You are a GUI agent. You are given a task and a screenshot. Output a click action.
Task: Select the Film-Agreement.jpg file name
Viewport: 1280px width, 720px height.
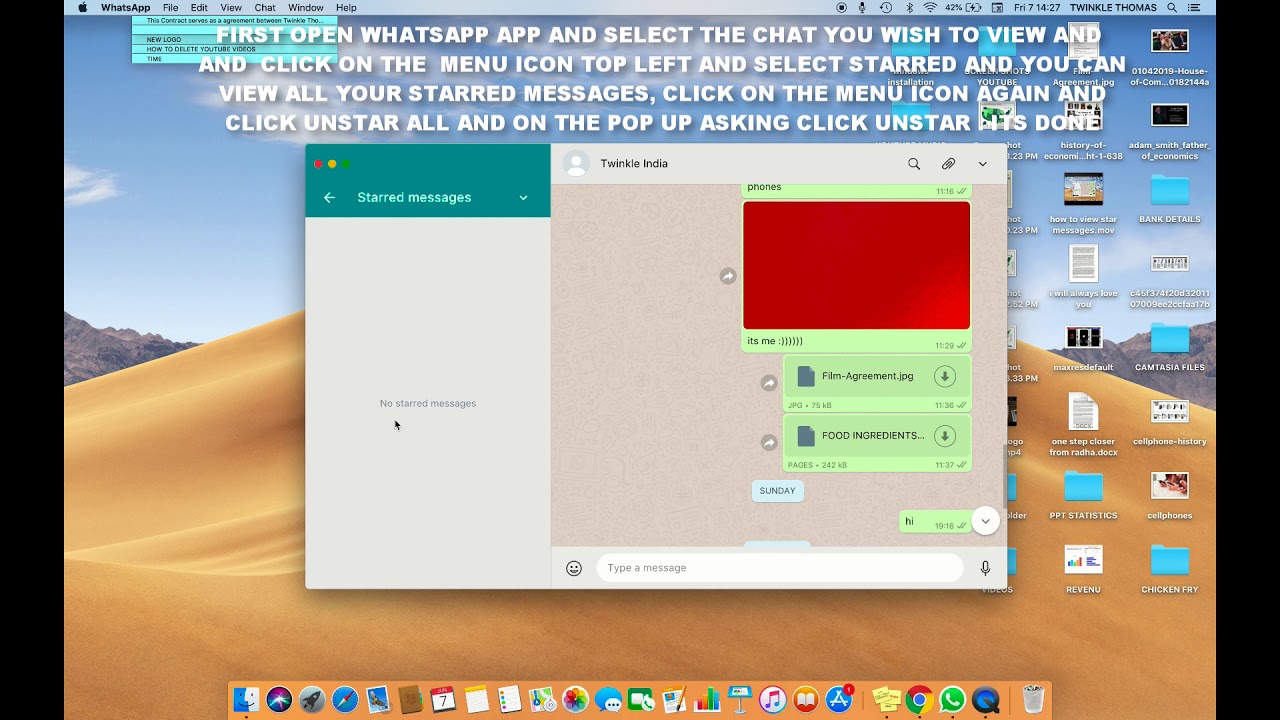(868, 376)
